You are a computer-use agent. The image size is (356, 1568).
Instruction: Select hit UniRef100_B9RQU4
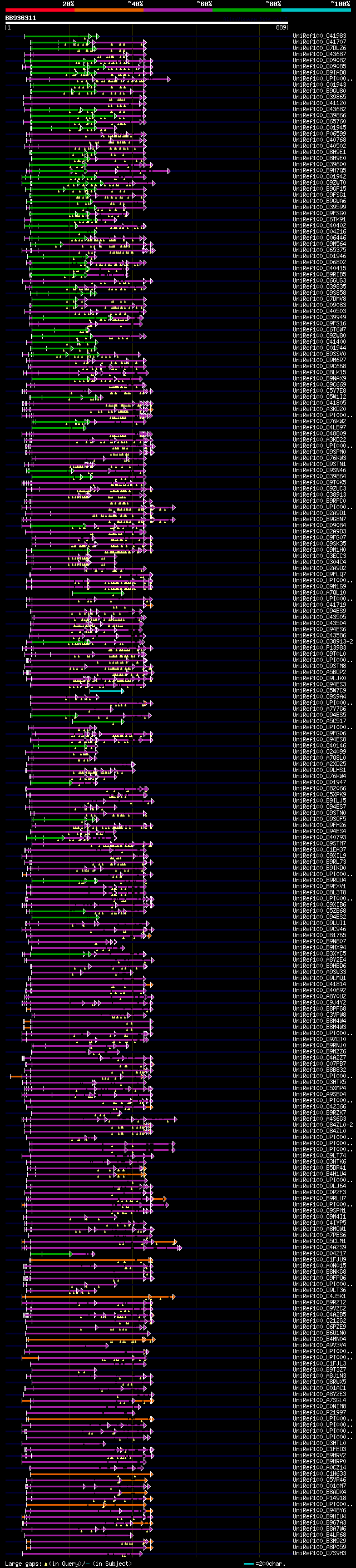pyautogui.click(x=319, y=880)
